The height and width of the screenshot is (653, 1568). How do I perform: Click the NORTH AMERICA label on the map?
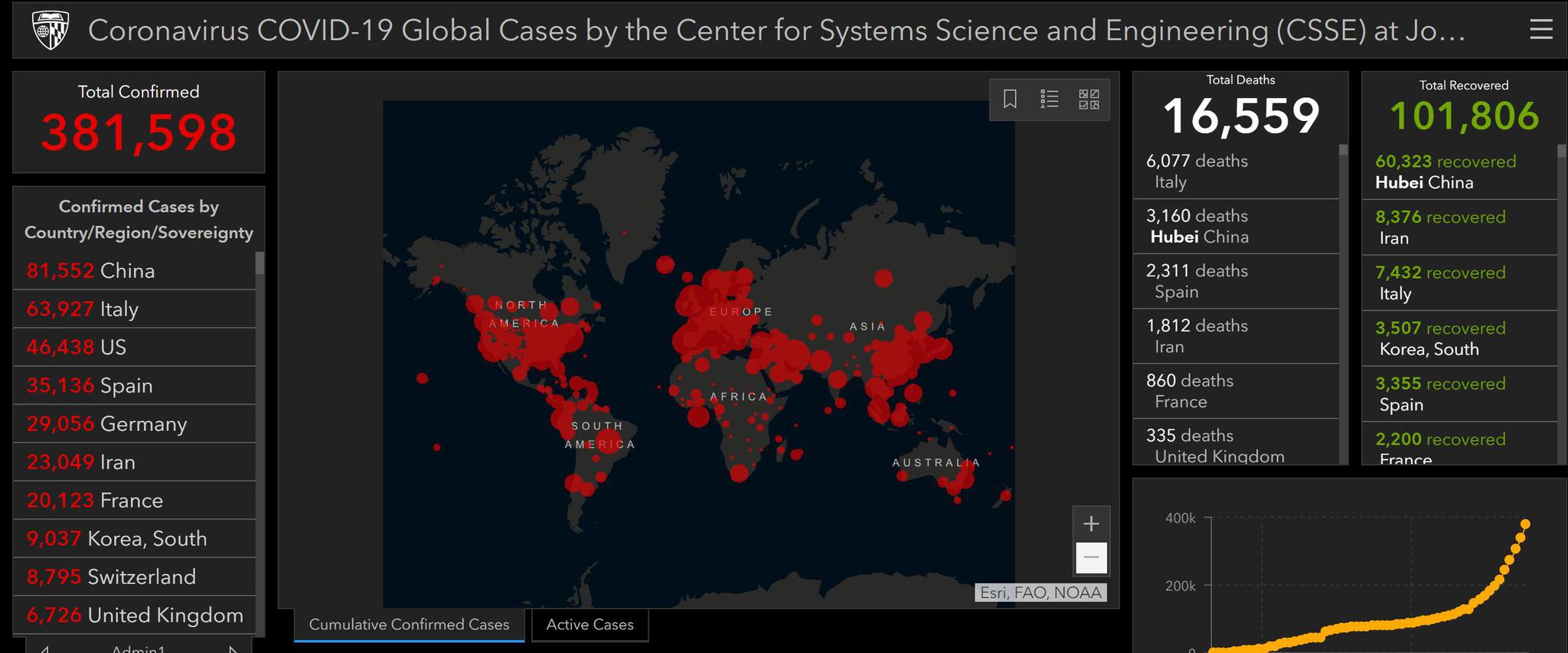coord(524,314)
